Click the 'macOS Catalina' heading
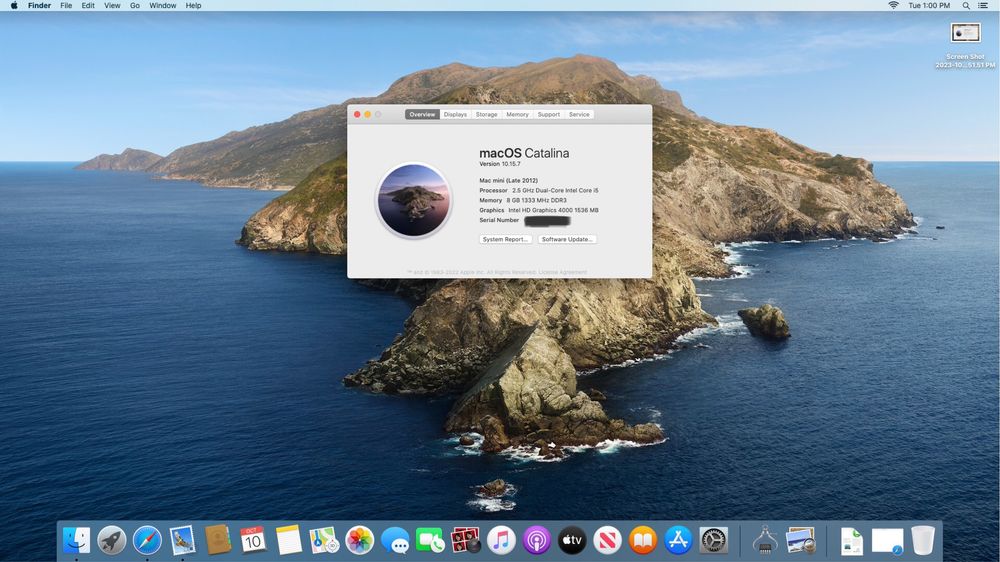 point(524,153)
